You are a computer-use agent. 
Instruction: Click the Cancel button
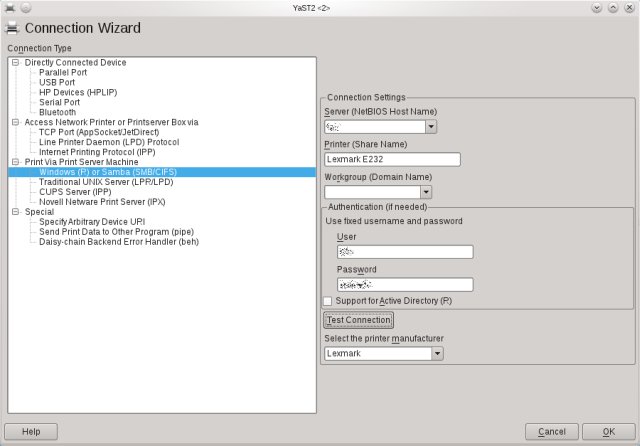point(552,431)
